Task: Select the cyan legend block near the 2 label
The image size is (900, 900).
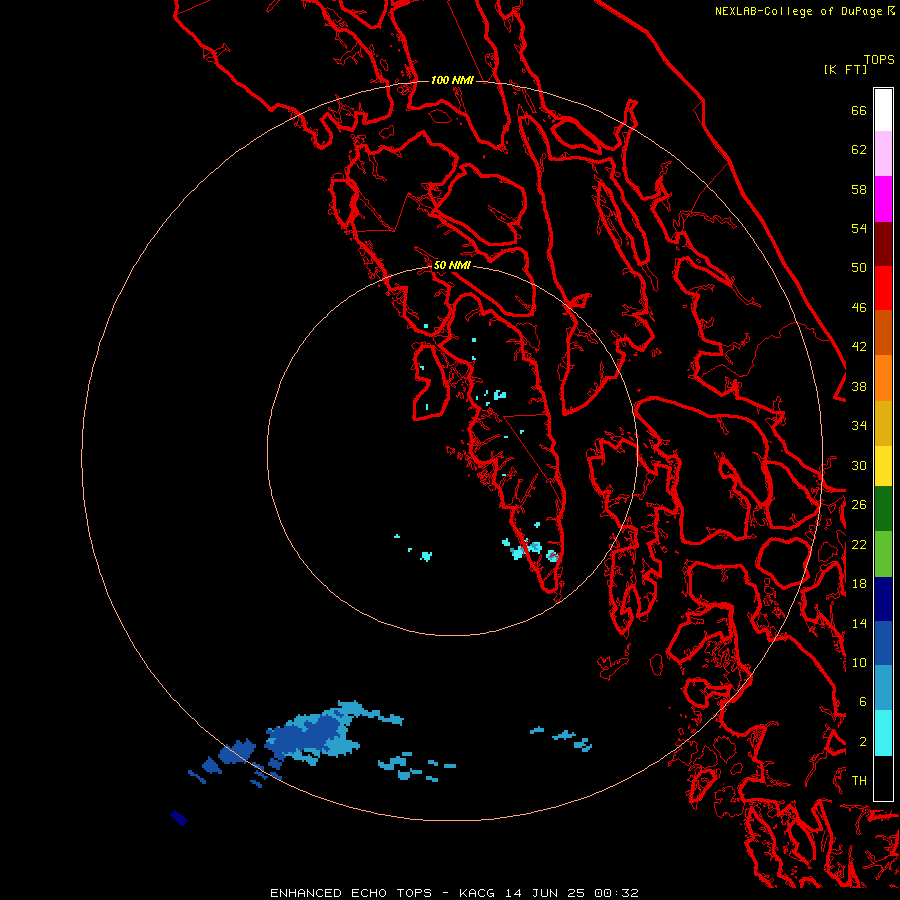Action: click(883, 733)
